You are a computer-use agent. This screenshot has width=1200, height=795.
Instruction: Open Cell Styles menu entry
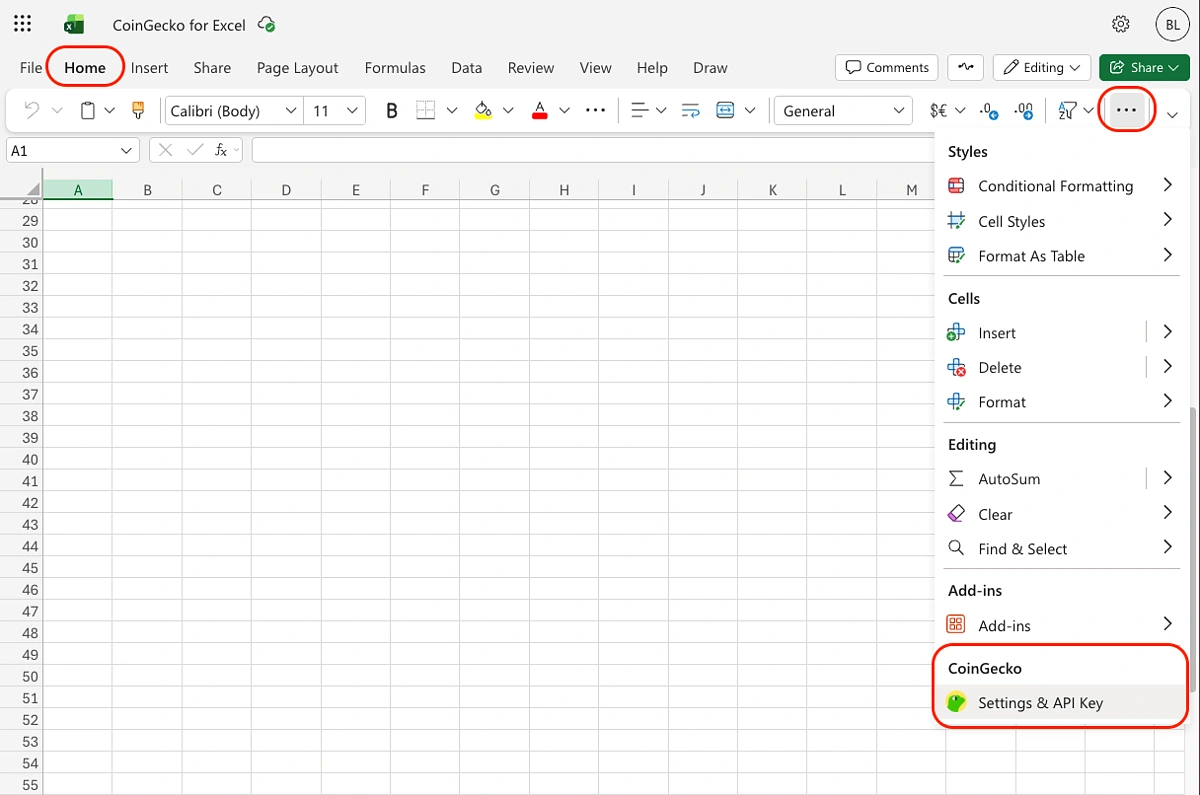1061,221
